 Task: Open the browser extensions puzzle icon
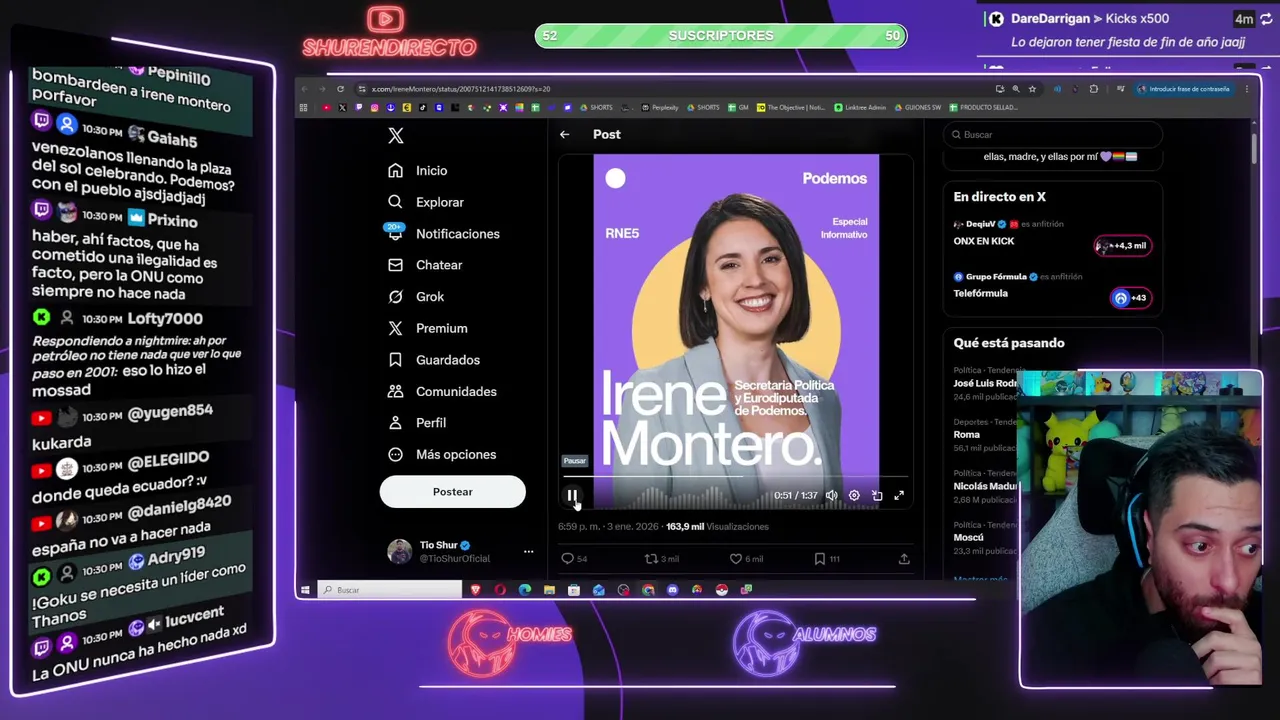click(x=1093, y=89)
